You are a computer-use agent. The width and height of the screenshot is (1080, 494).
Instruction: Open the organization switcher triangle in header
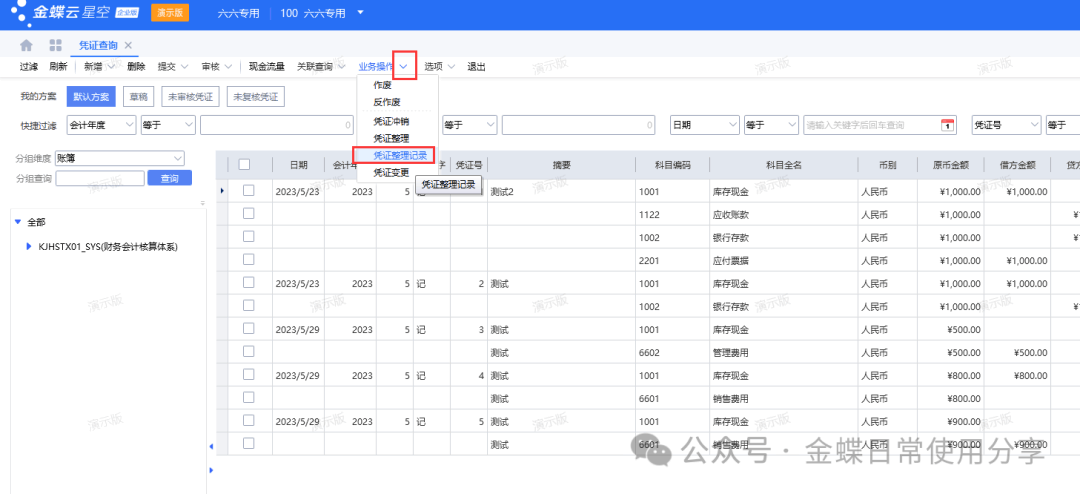coord(360,13)
